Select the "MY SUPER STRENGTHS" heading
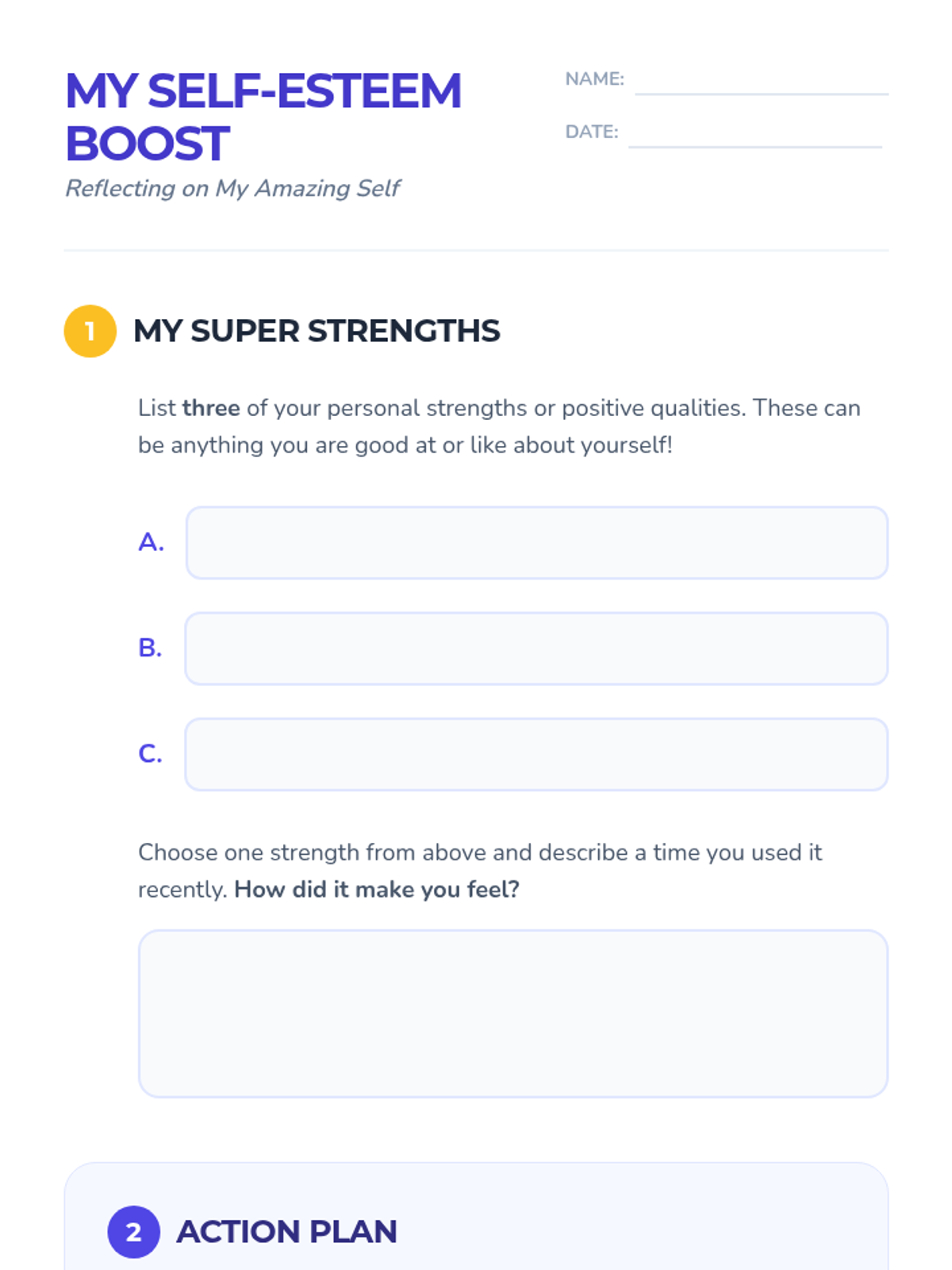 point(317,331)
